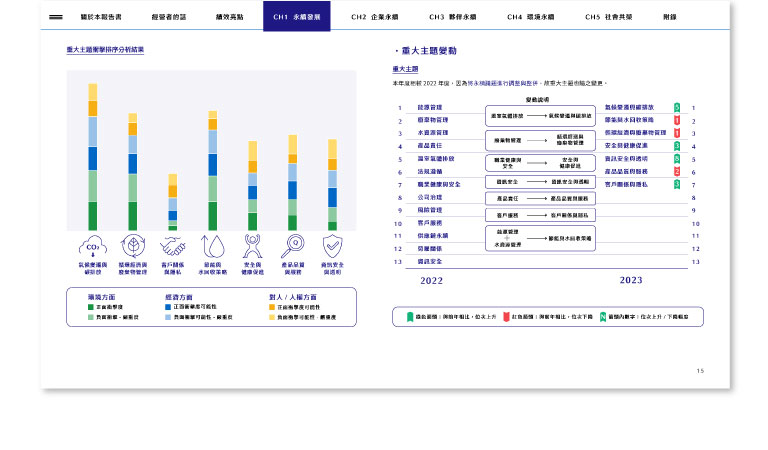Click the CO2 cloud climate icon
The width and height of the screenshot is (768, 450).
tap(92, 246)
